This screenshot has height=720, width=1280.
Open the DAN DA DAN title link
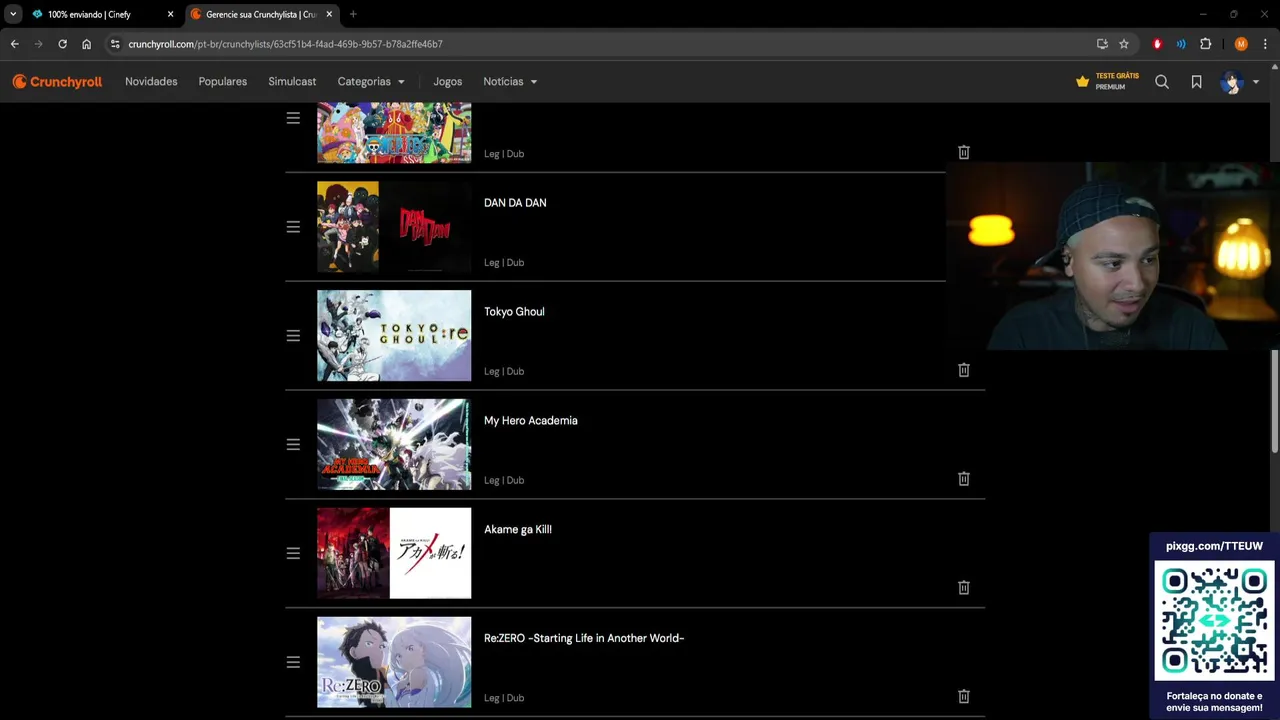coord(515,203)
